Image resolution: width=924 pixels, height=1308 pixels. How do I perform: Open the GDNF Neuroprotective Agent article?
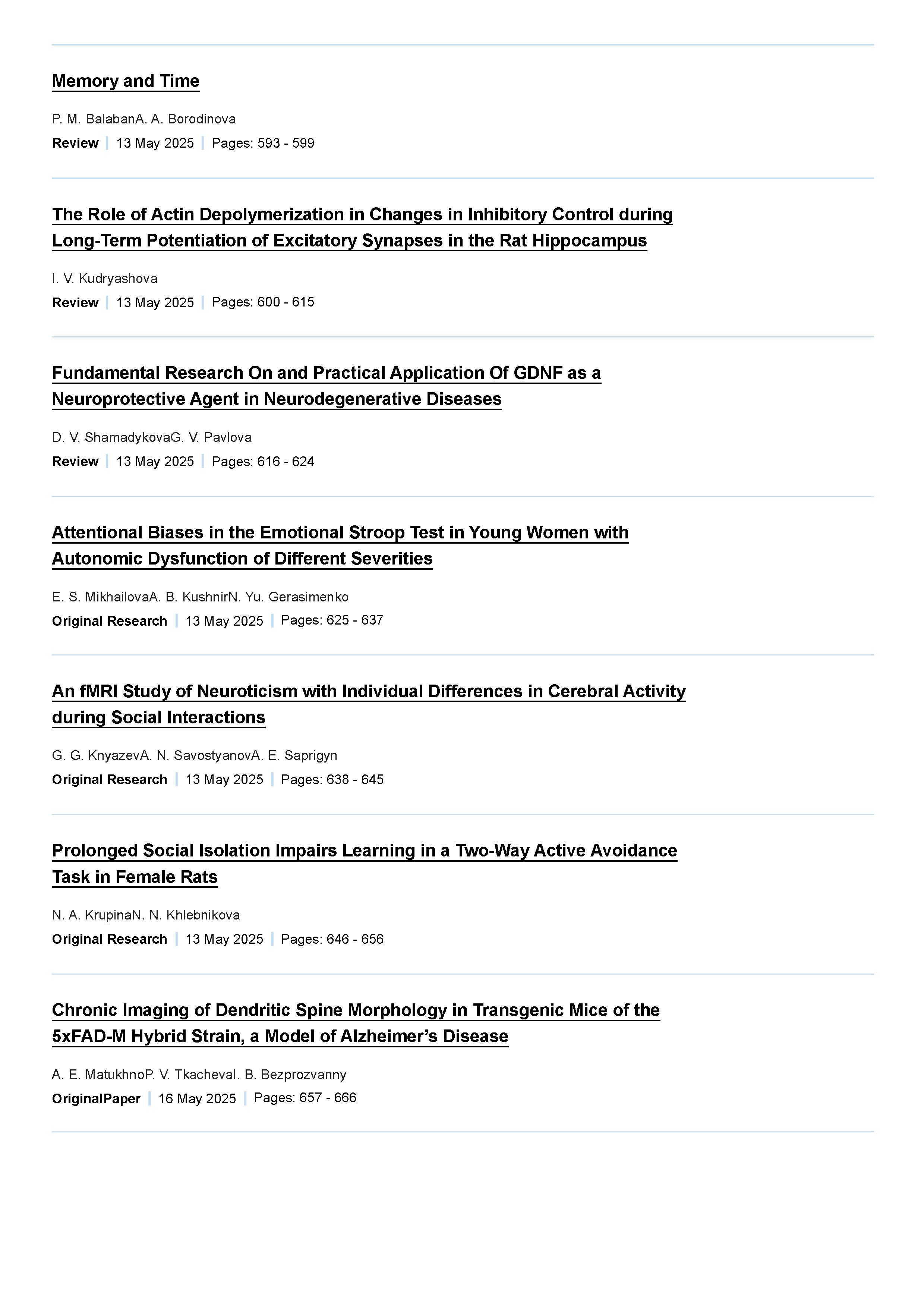[x=326, y=386]
